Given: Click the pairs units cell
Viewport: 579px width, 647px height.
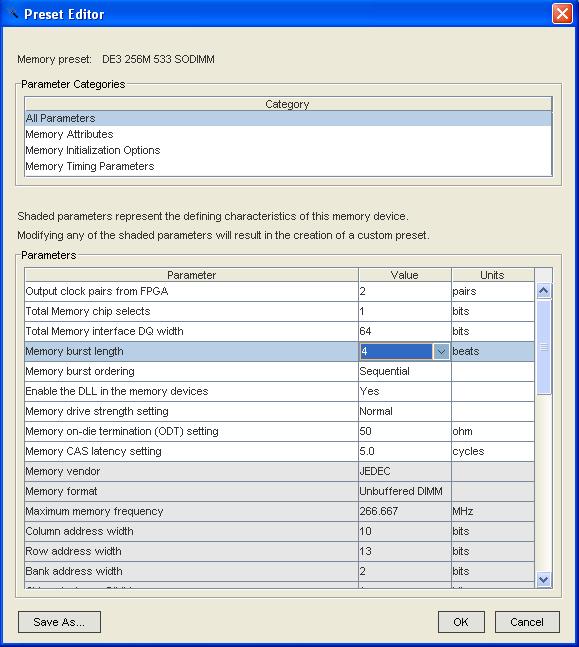Looking at the screenshot, I should click(x=493, y=291).
